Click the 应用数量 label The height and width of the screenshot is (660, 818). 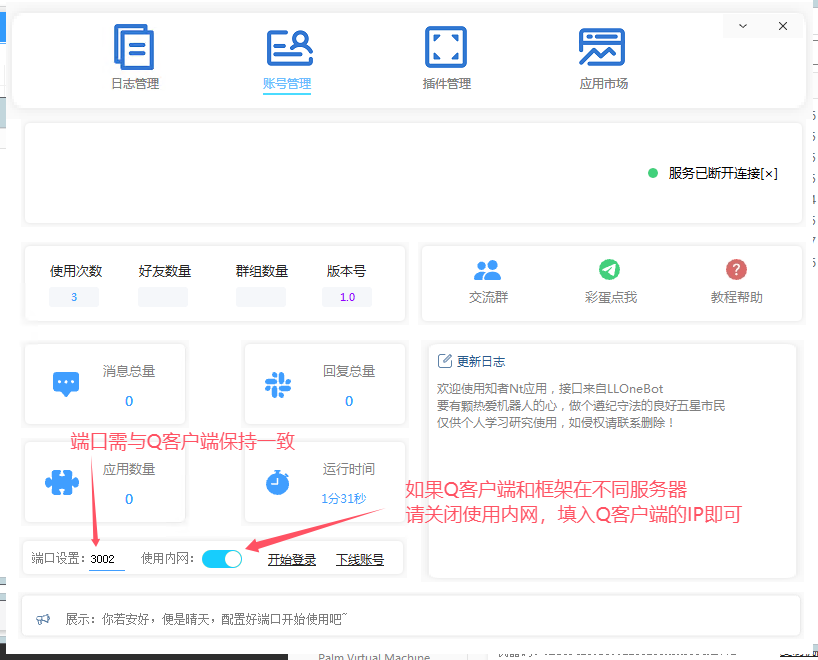129,469
